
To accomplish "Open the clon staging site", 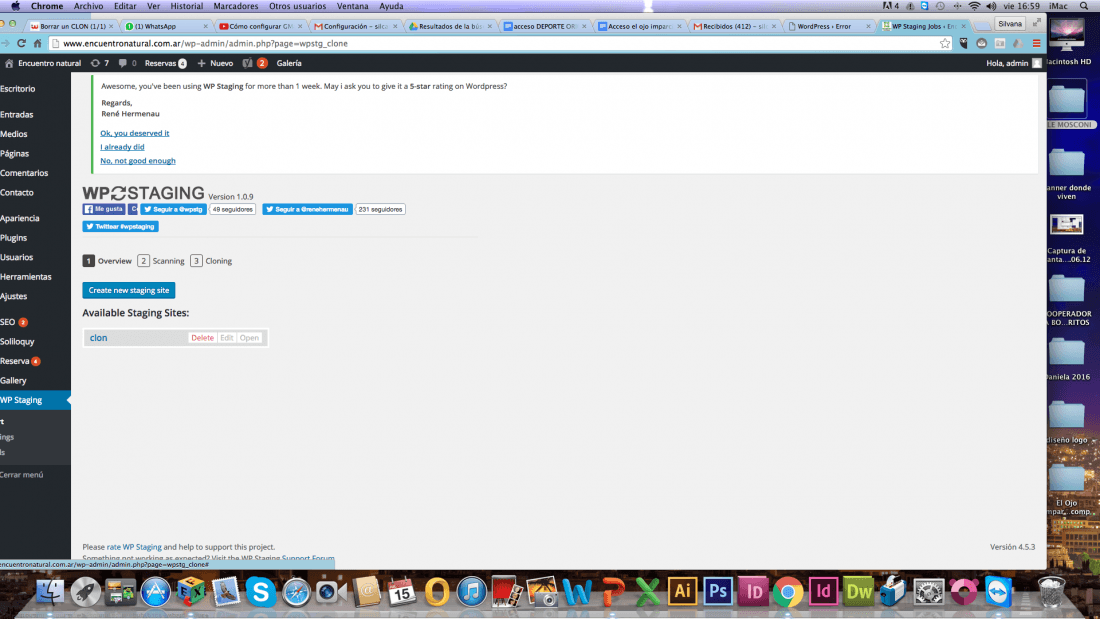I will tap(249, 338).
